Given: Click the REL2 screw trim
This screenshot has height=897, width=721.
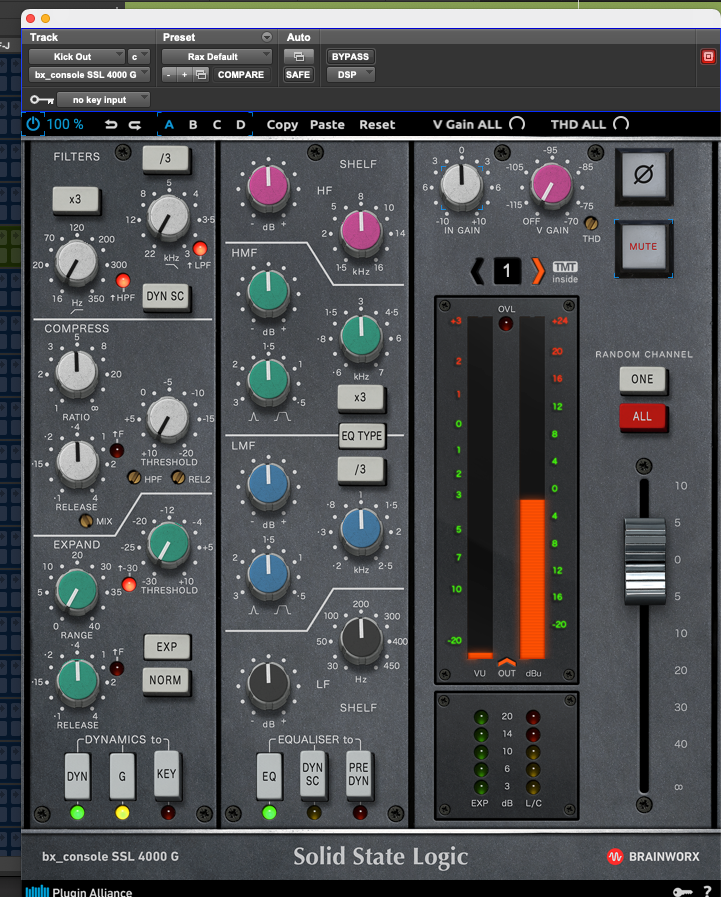Looking at the screenshot, I should 179,477.
